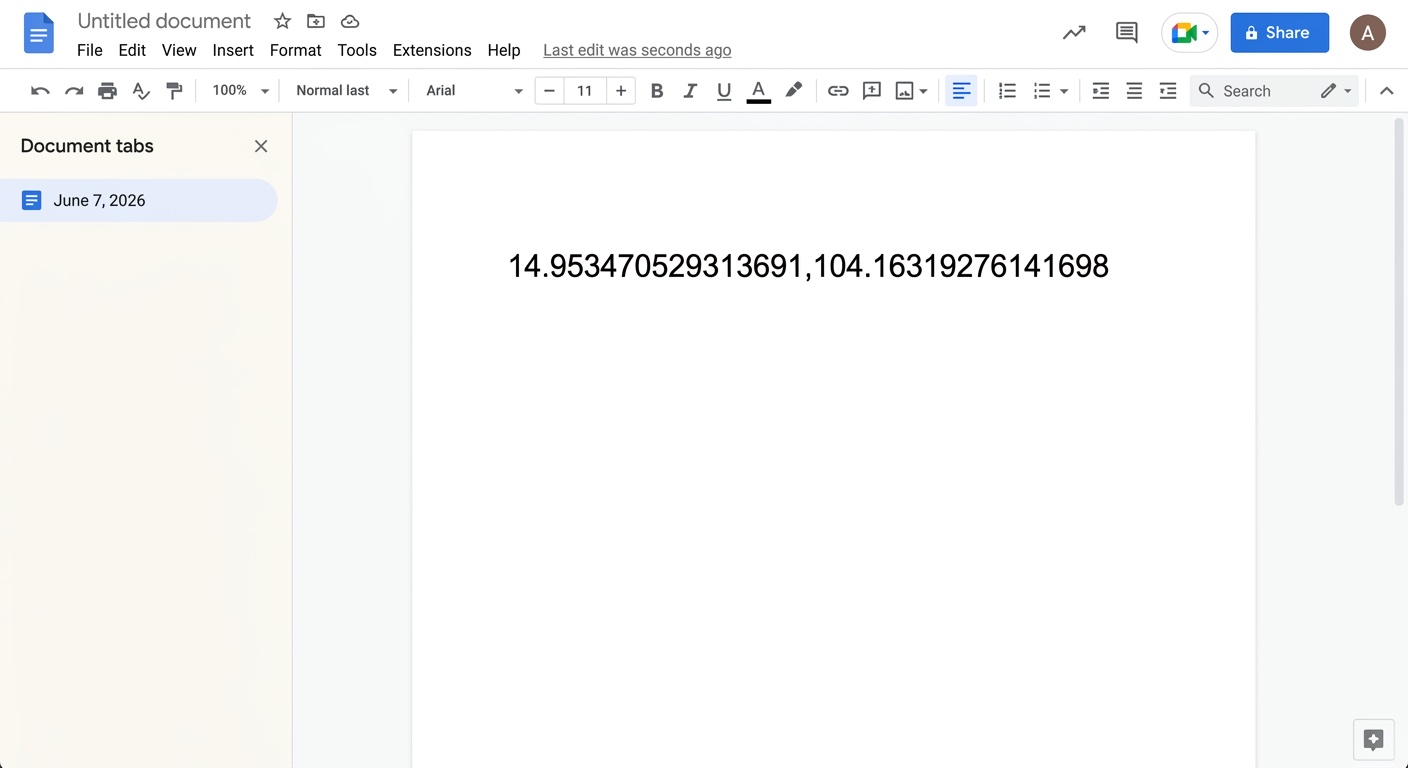Screen dimensions: 1408x768
Task: Open the editing mode pencil dropdown
Action: point(1336,91)
